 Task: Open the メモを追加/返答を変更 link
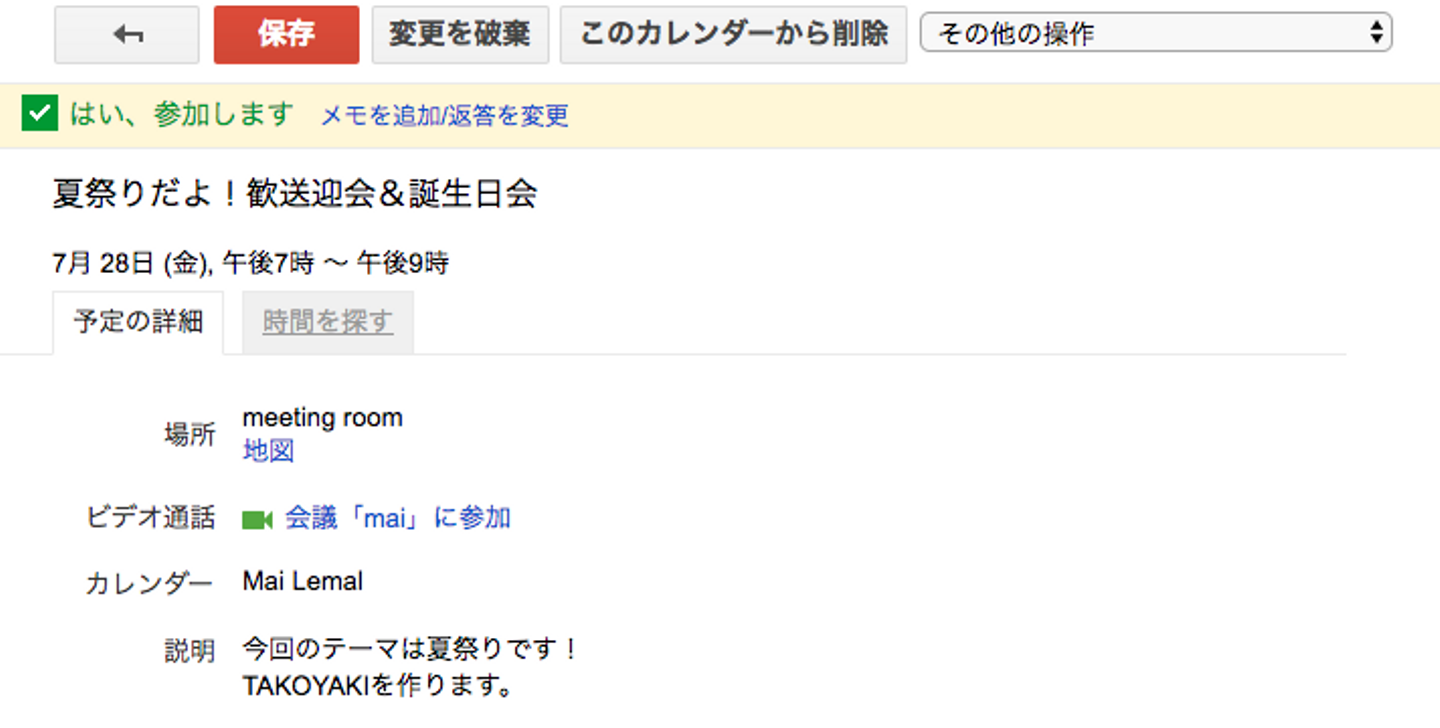(x=444, y=116)
